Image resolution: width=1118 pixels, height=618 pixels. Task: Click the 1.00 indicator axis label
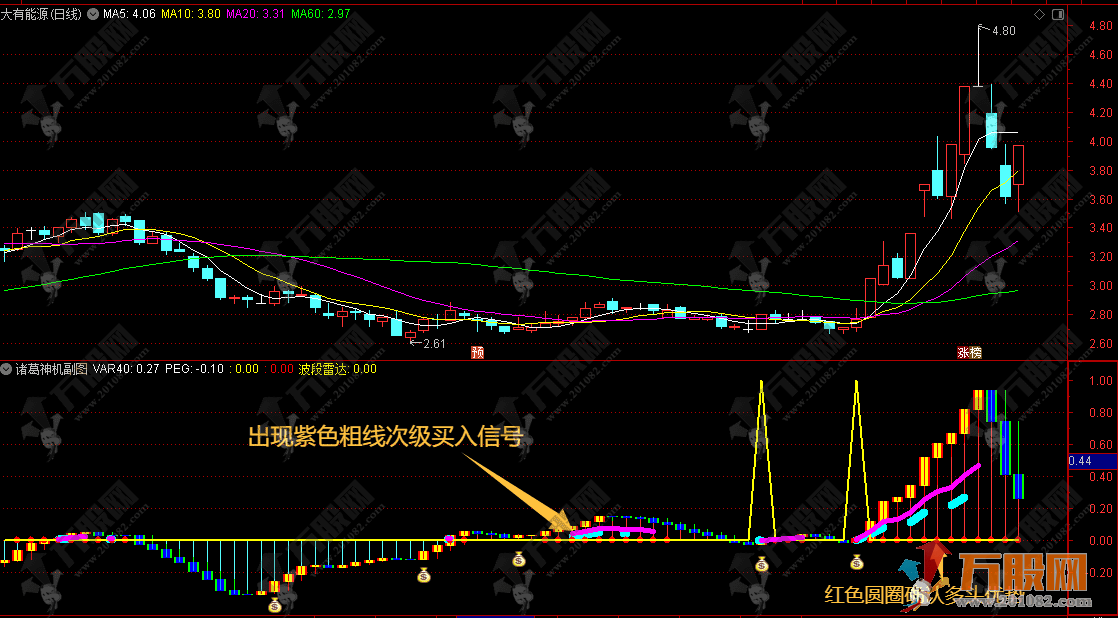pyautogui.click(x=1101, y=381)
